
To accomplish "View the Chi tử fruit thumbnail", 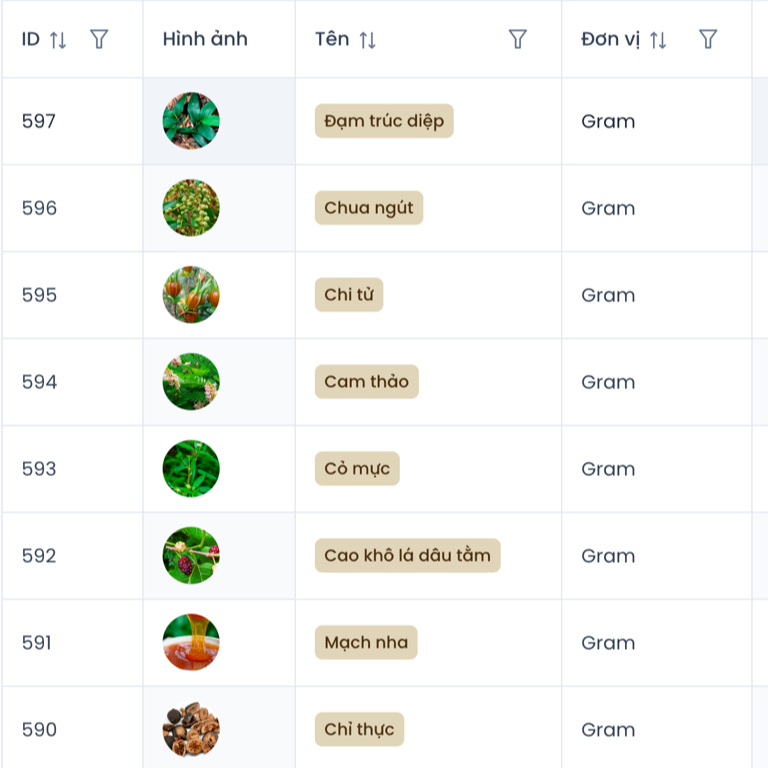I will point(191,295).
